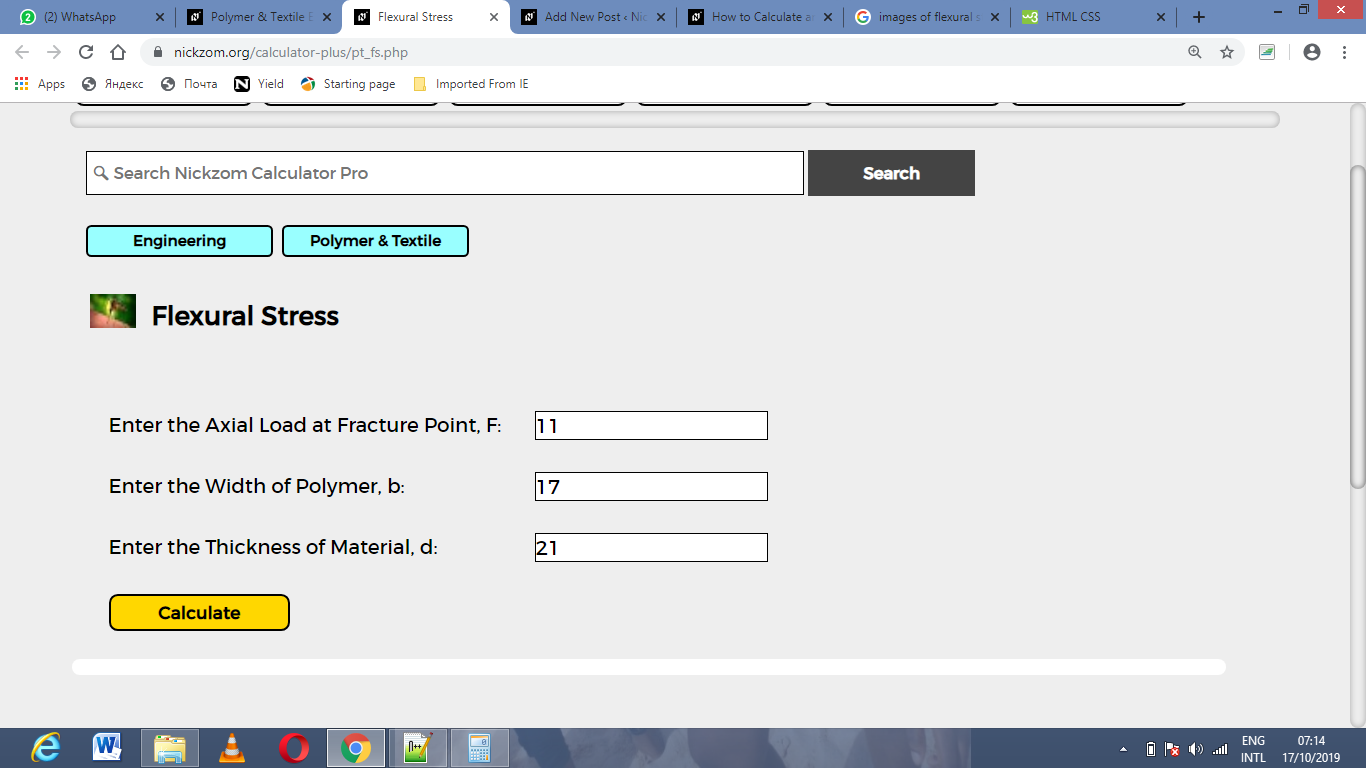The height and width of the screenshot is (768, 1366).
Task: Open the Apps bookmarks shortcut
Action: point(40,84)
